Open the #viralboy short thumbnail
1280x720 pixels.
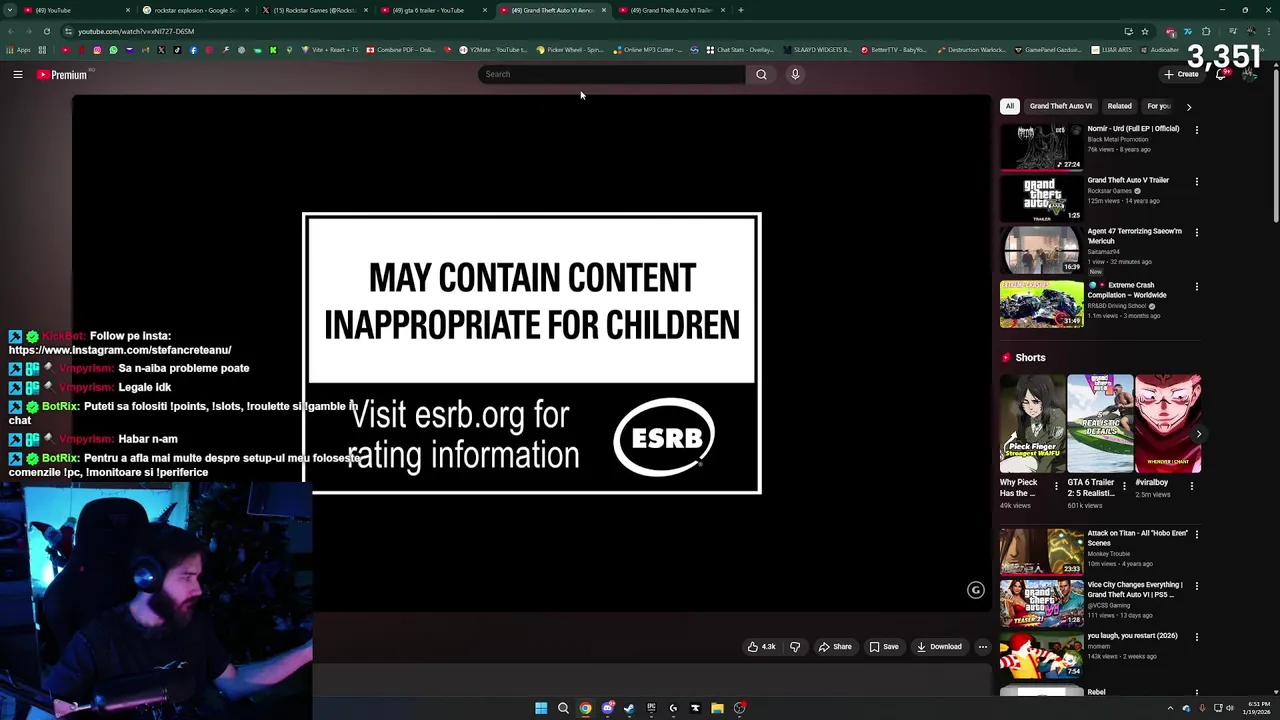tap(1168, 424)
